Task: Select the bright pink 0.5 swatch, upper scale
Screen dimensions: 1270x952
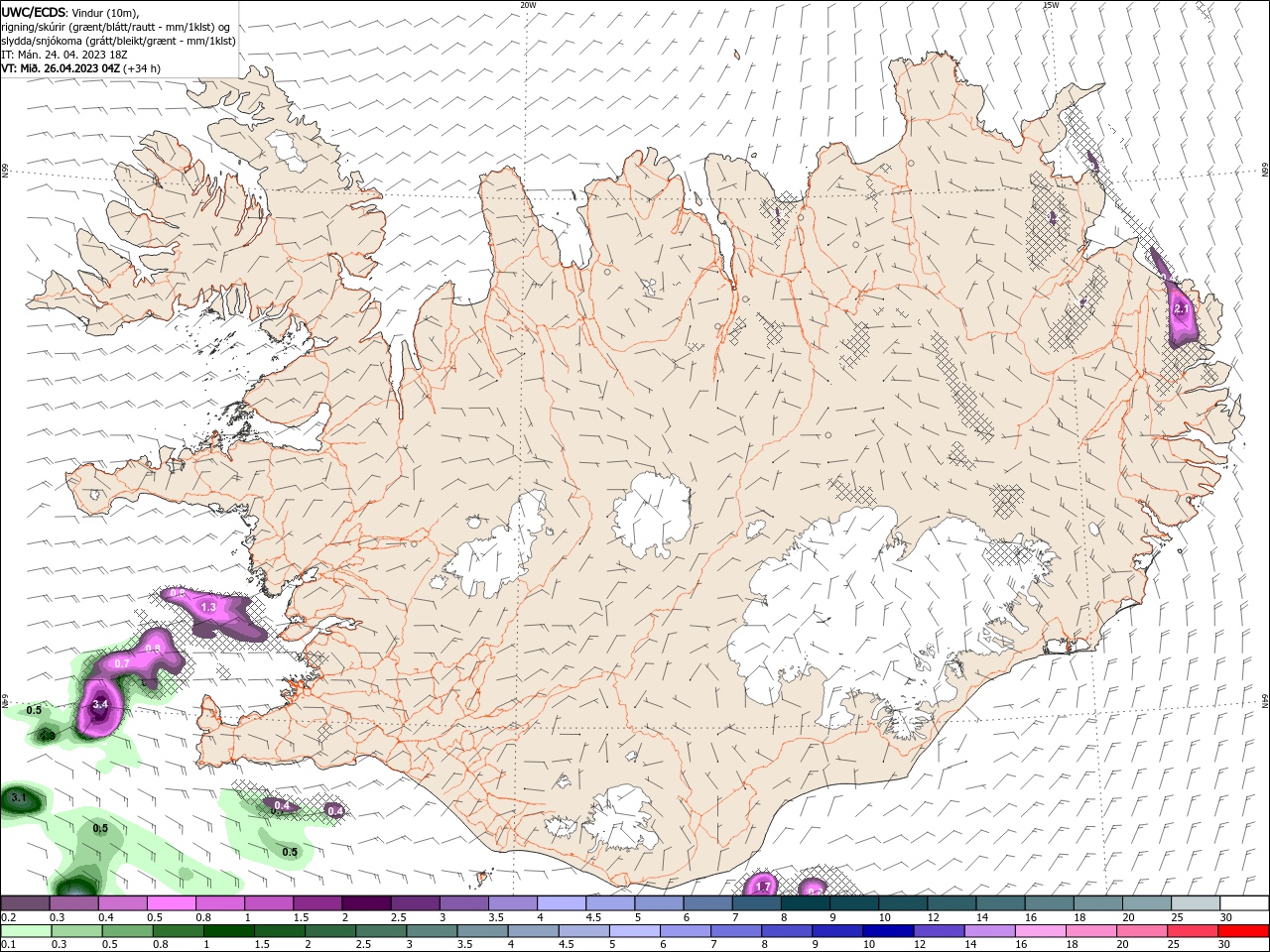Action: [172, 903]
